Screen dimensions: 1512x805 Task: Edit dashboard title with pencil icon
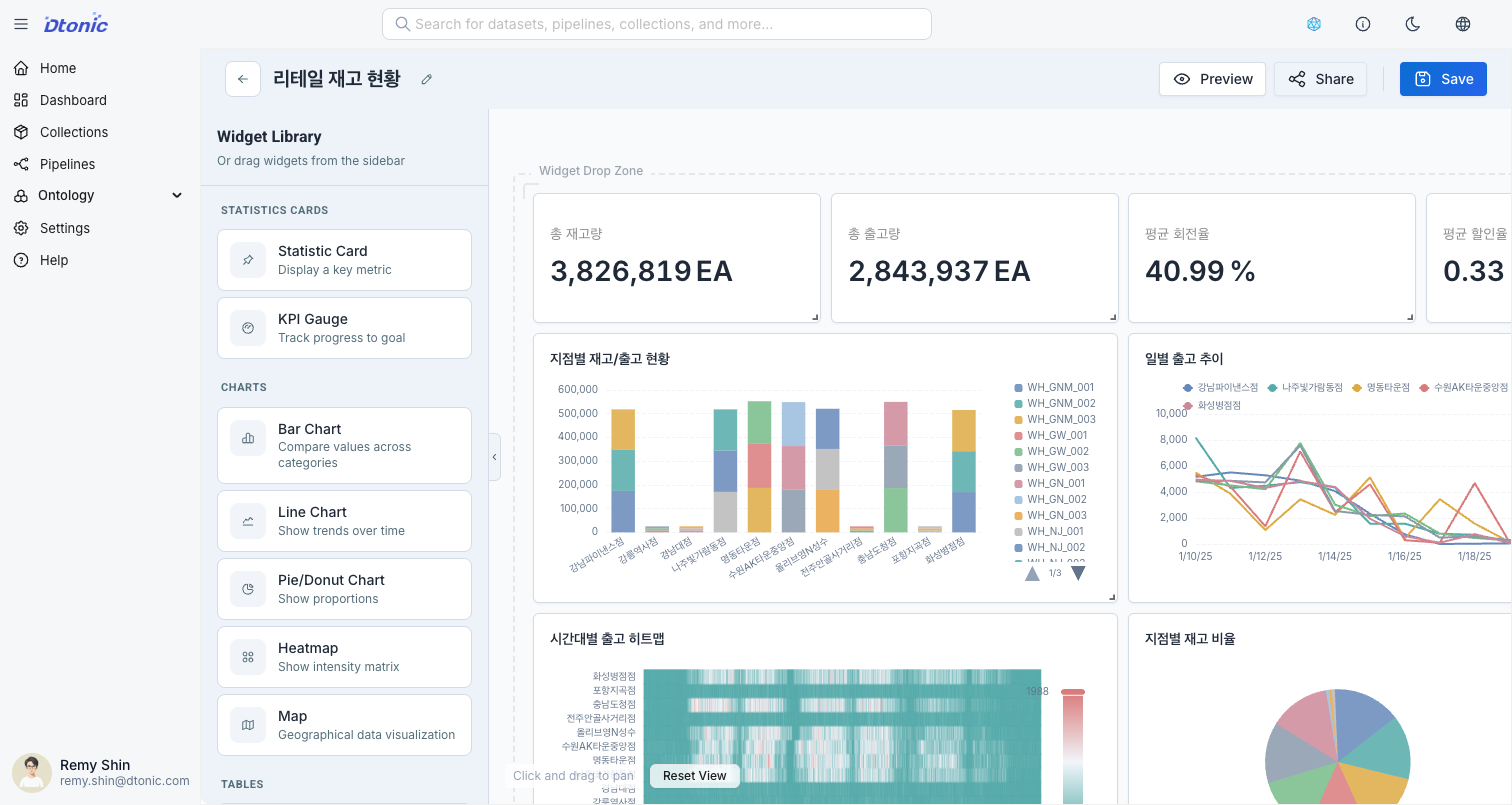click(x=427, y=79)
